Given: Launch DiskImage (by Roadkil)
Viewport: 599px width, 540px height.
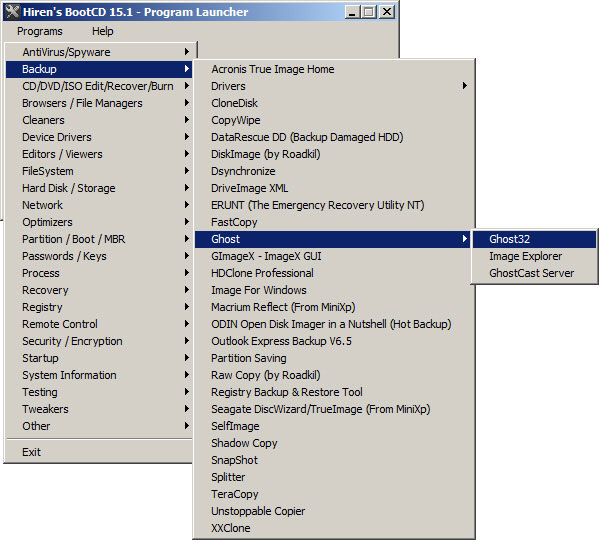Looking at the screenshot, I should point(333,154).
